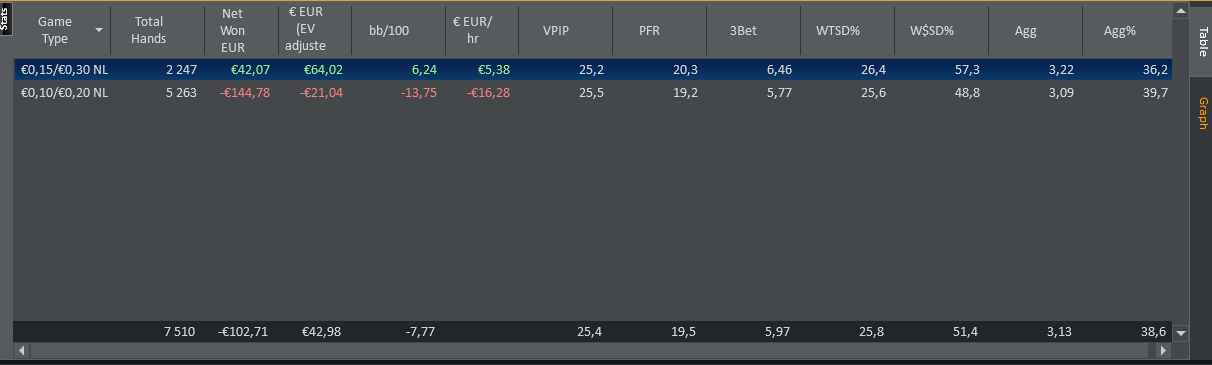The image size is (1212, 365).
Task: Sort by W$SD% column header
Action: click(x=932, y=30)
